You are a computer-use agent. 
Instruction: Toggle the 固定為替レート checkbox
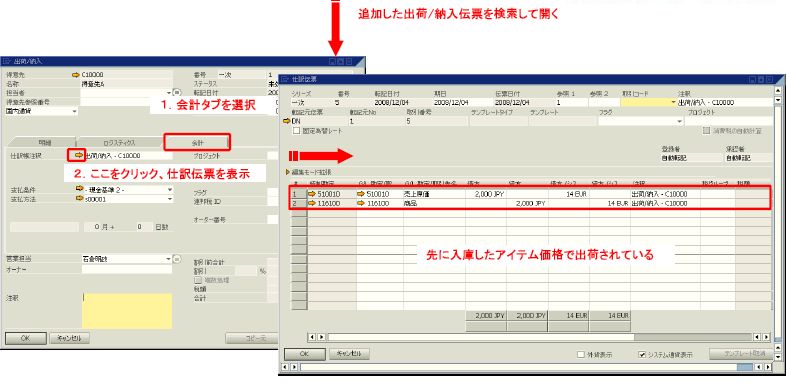pos(296,131)
